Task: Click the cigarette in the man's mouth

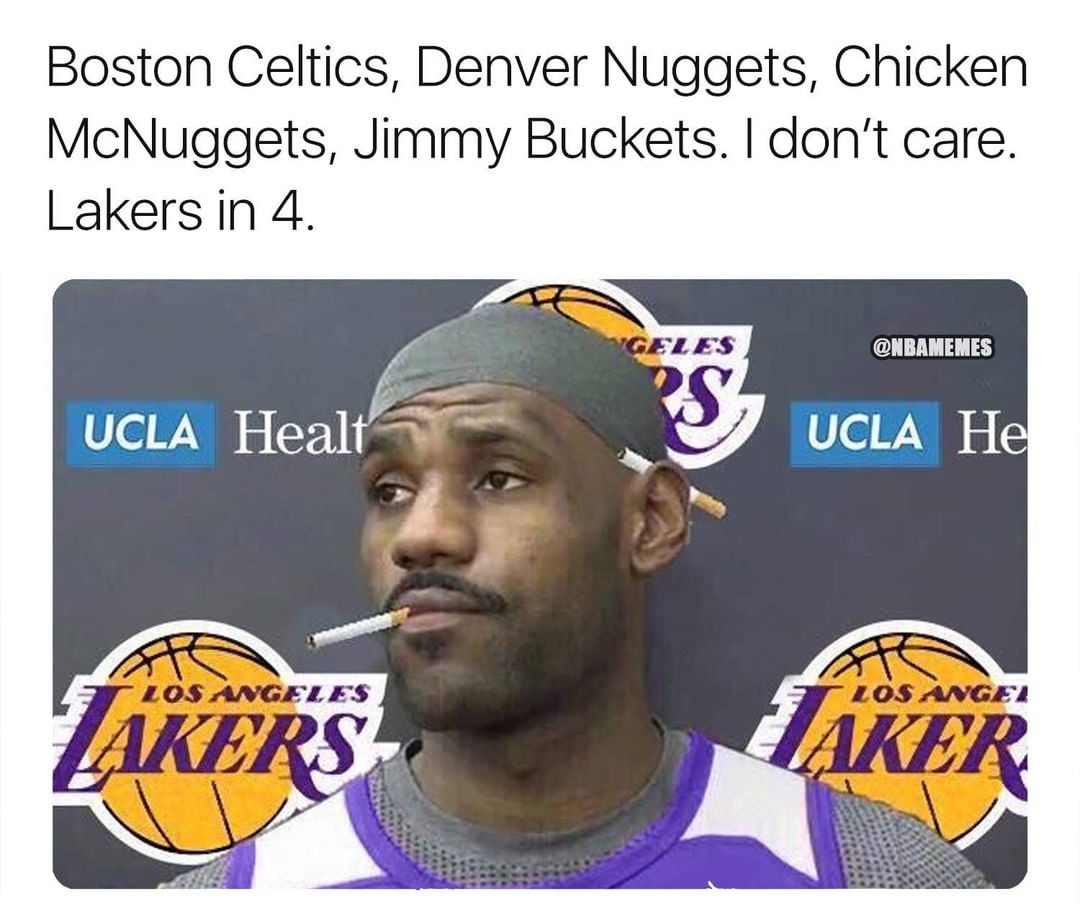Action: (x=358, y=627)
